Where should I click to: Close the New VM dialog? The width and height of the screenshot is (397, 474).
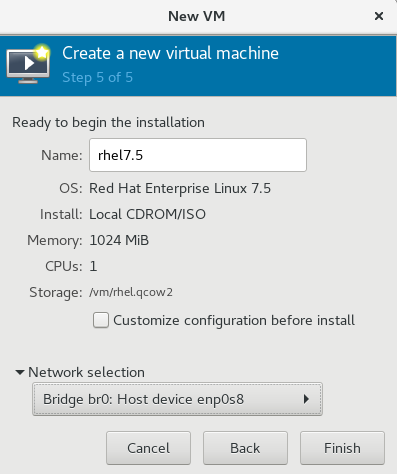(379, 16)
